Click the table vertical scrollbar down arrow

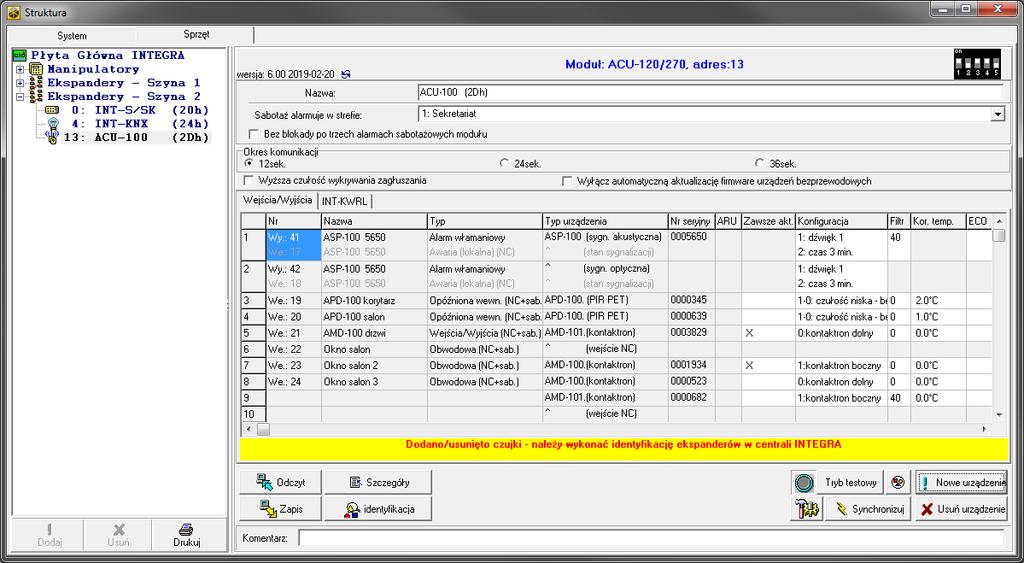click(x=999, y=415)
